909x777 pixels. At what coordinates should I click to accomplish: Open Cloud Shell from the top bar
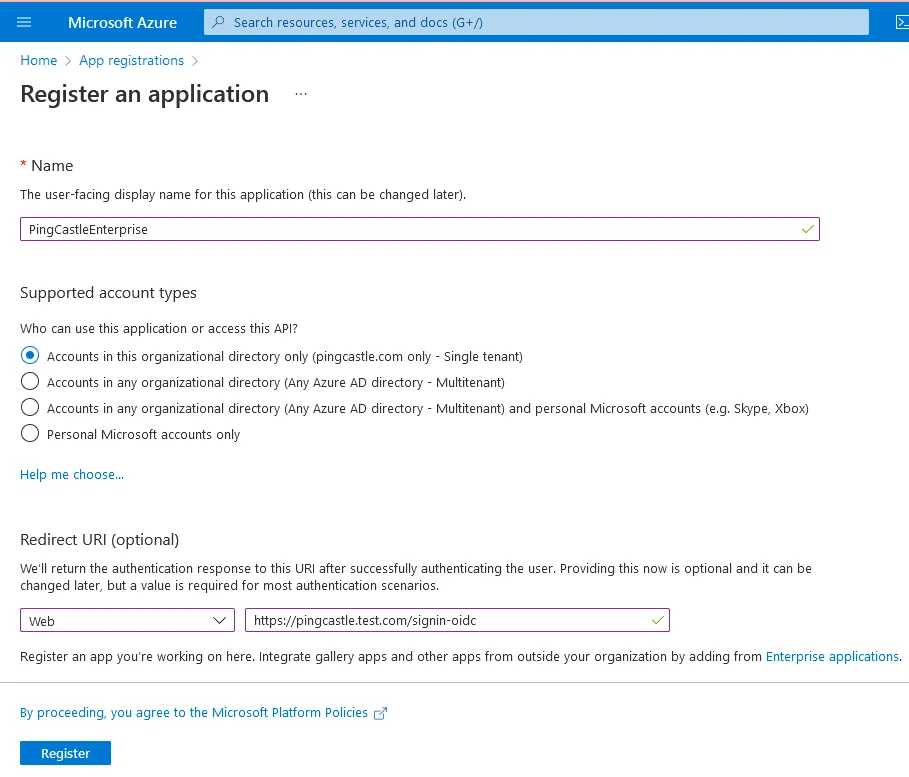coord(901,21)
